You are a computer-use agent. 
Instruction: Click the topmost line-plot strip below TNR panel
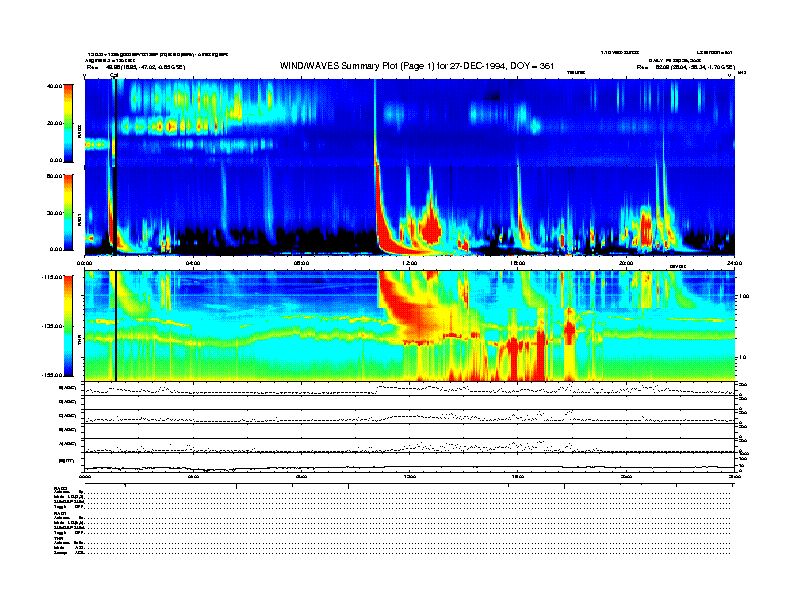410,389
